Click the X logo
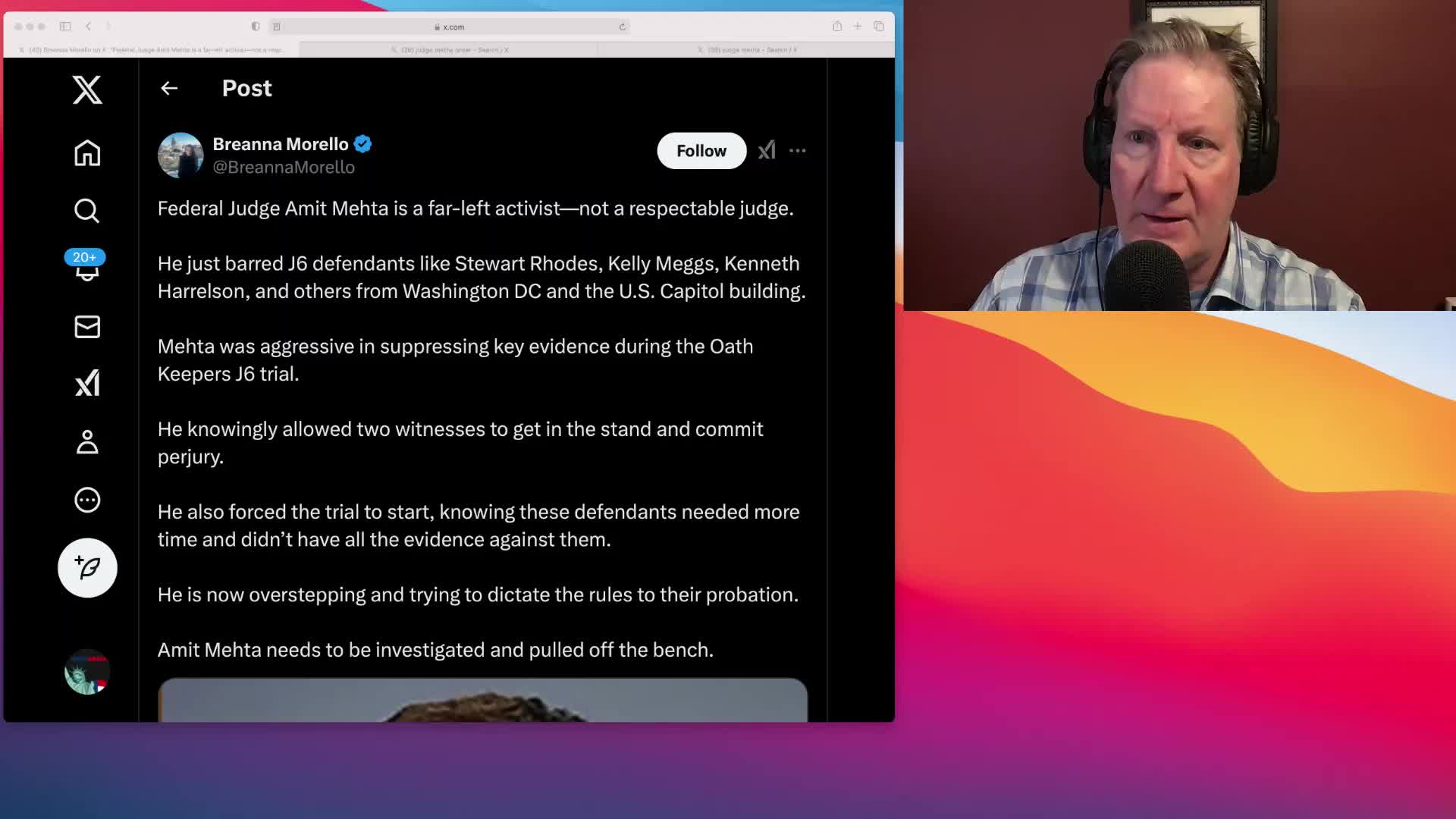Viewport: 1456px width, 819px height. point(87,90)
